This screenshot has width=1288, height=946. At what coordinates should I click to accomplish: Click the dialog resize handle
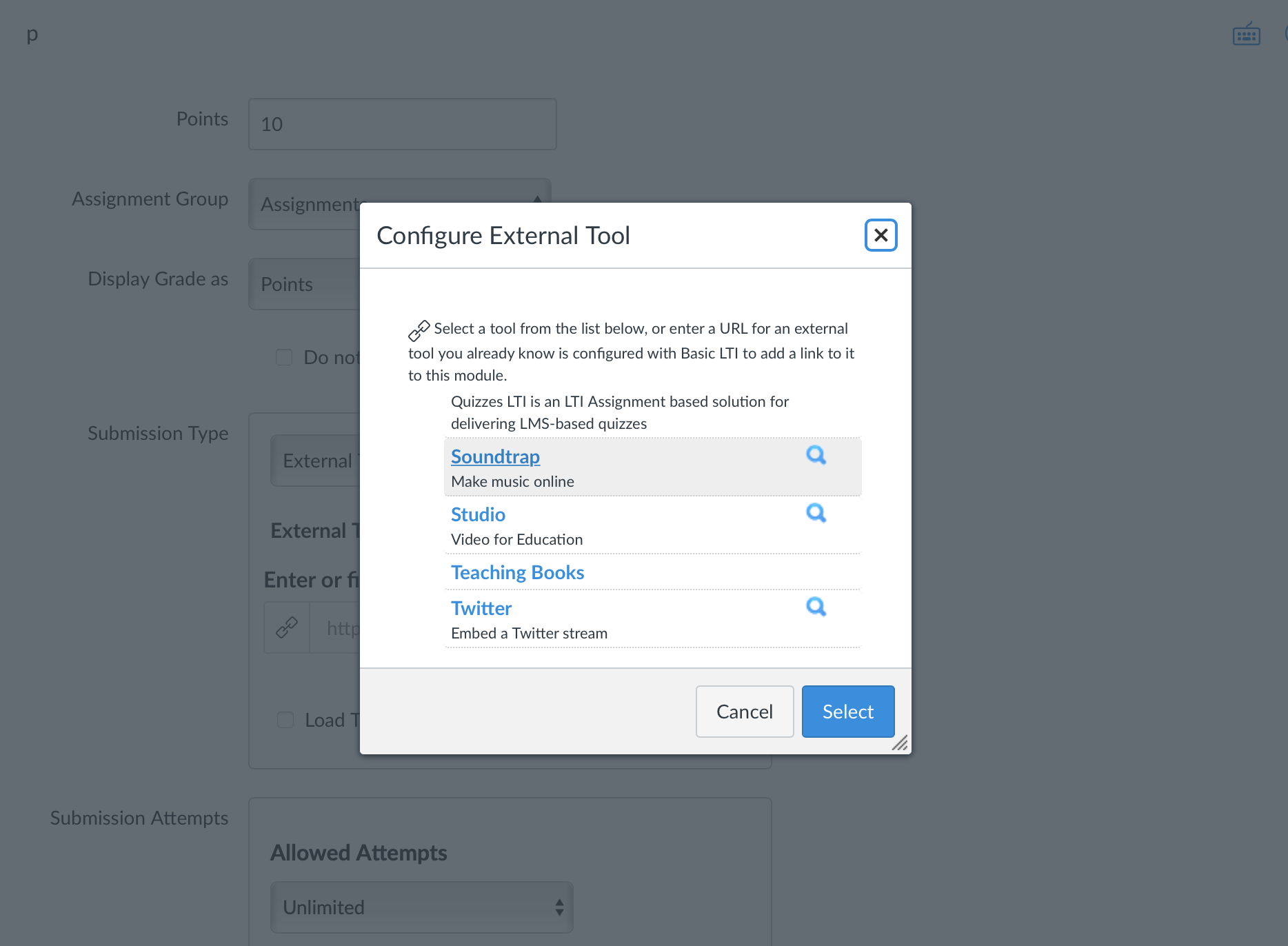point(900,743)
